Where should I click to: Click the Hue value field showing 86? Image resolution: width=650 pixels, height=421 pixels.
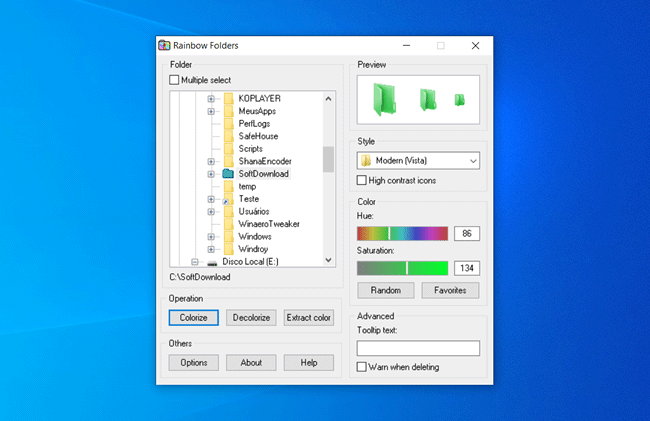(x=467, y=233)
